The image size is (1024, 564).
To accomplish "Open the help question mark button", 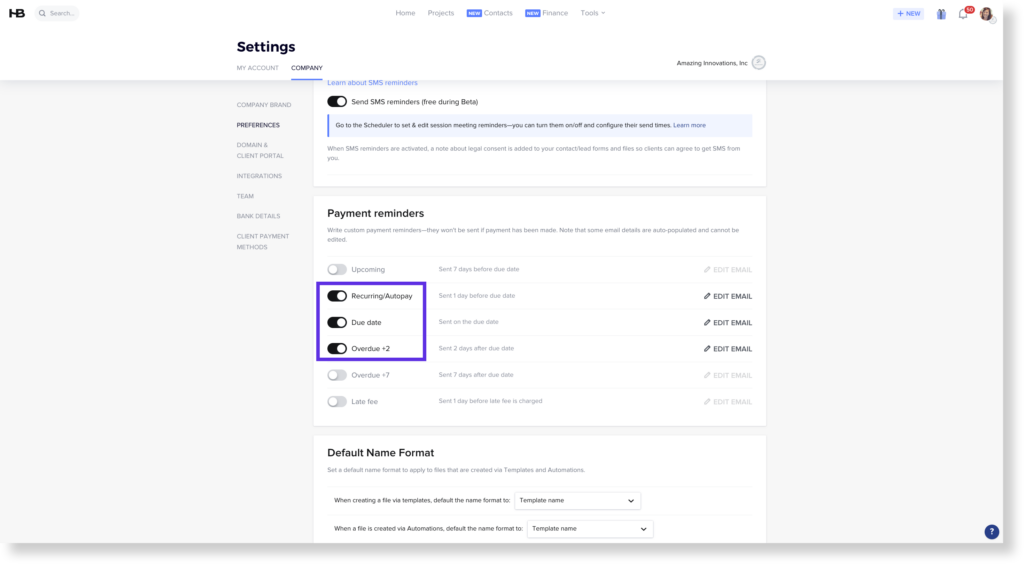I will coord(991,531).
